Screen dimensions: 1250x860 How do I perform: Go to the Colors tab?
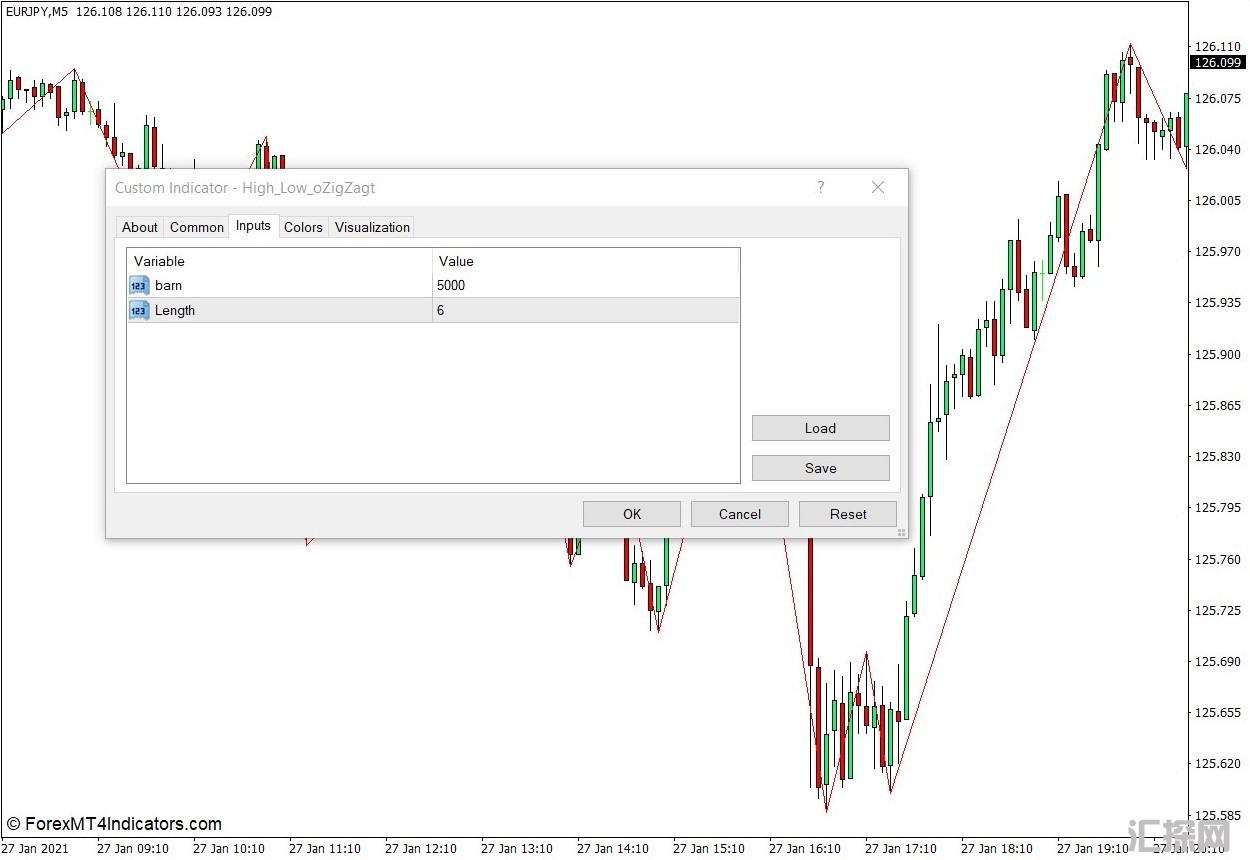303,227
